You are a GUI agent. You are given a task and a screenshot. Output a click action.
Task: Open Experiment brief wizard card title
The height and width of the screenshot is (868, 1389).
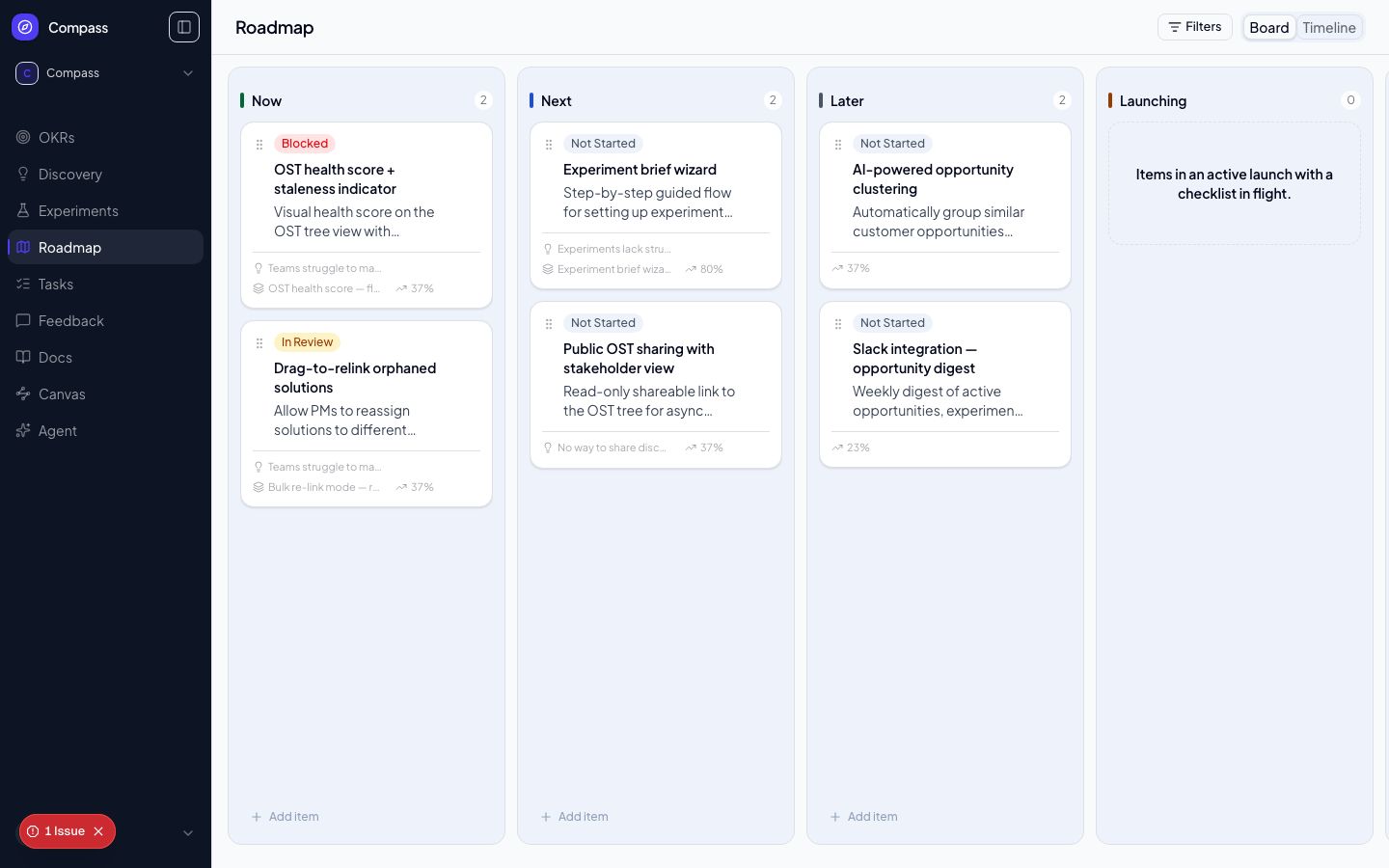[640, 170]
